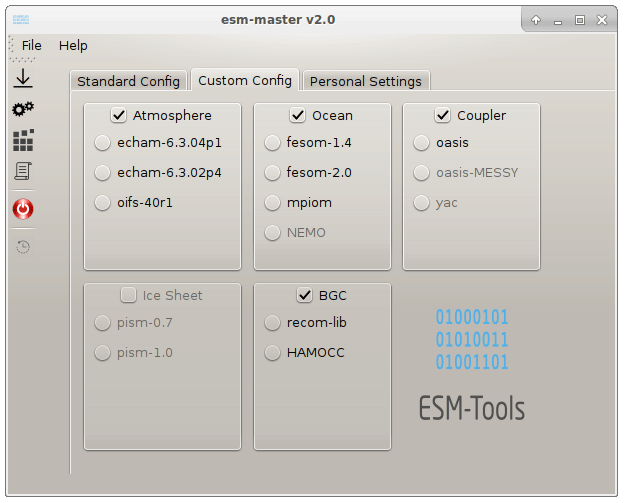Select the recom-lib radio button

point(272,323)
